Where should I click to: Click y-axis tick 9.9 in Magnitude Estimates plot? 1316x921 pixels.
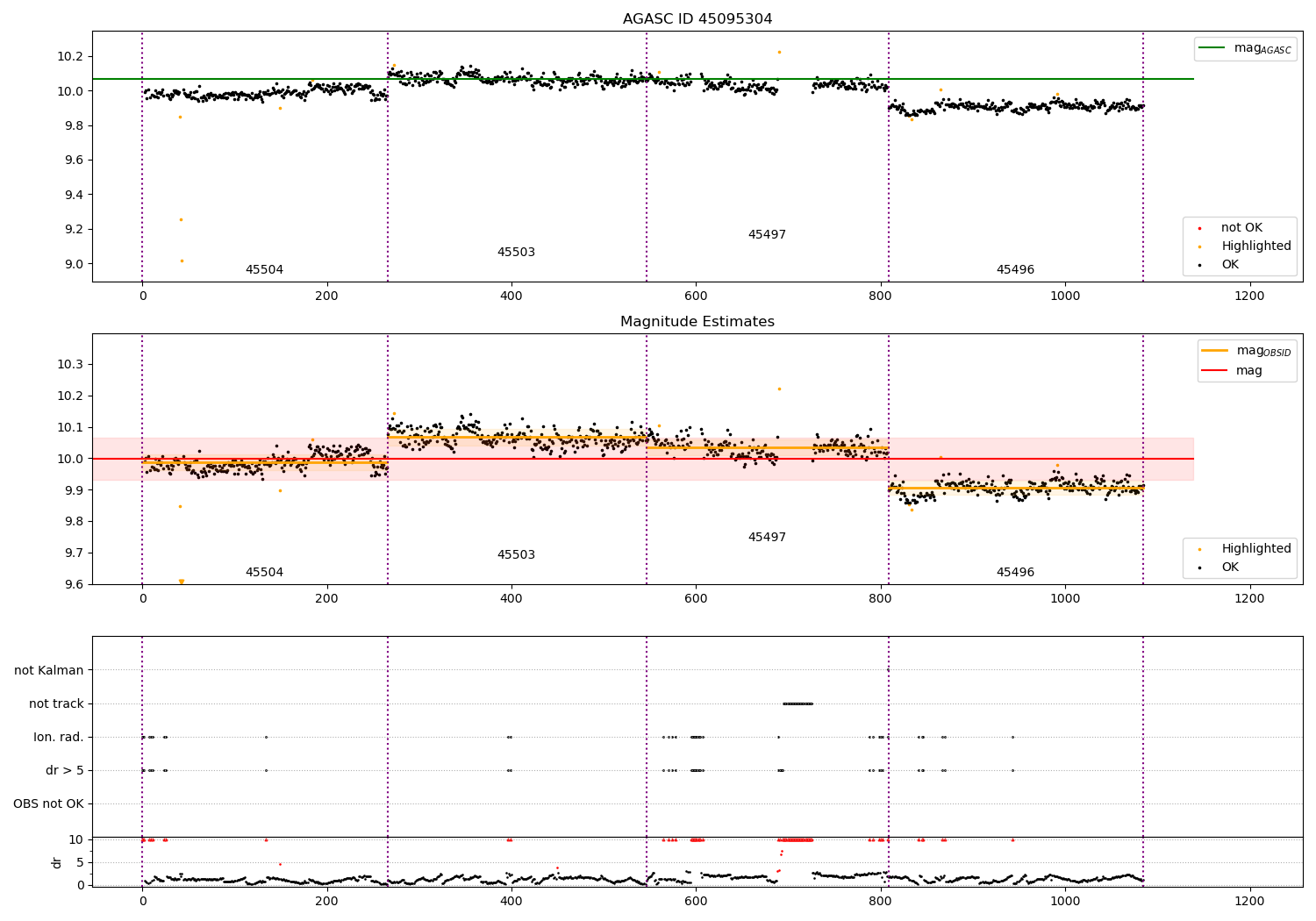(x=73, y=490)
